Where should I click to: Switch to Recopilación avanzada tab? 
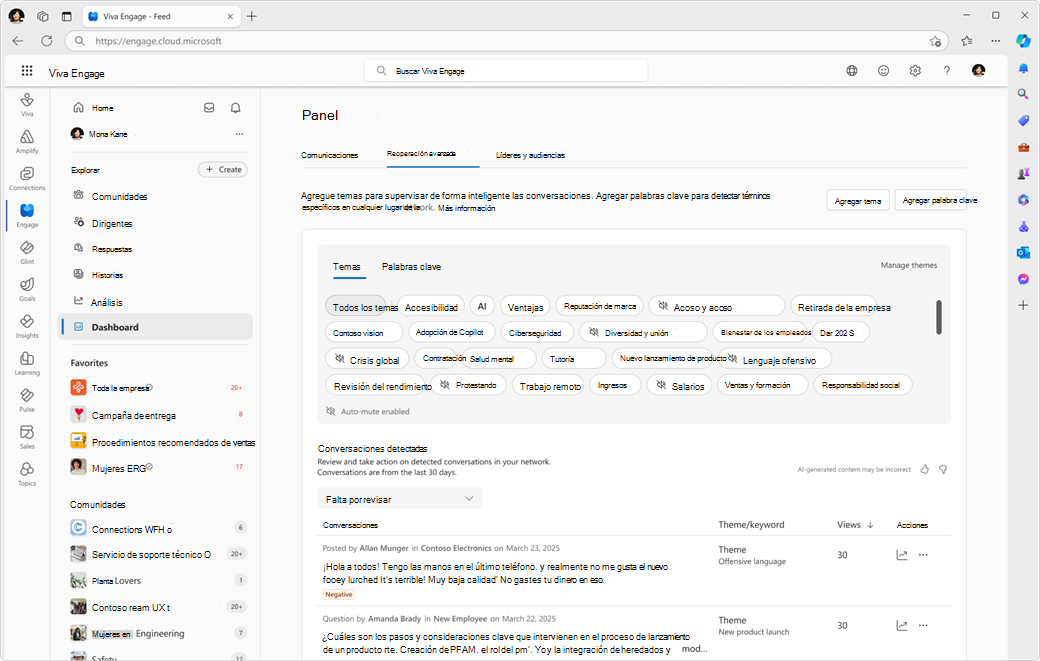click(x=422, y=154)
